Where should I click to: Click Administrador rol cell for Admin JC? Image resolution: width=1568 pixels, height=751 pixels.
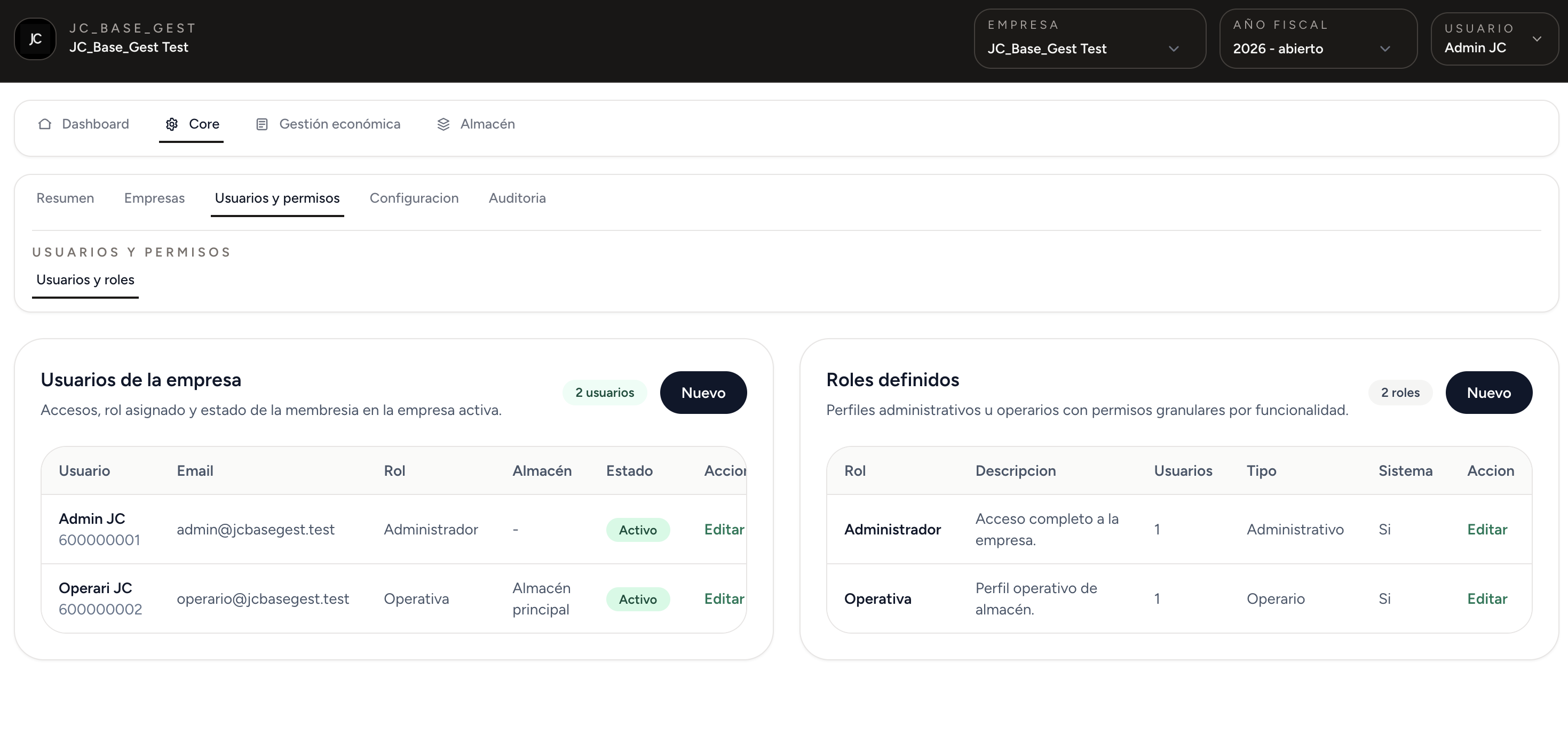[431, 530]
